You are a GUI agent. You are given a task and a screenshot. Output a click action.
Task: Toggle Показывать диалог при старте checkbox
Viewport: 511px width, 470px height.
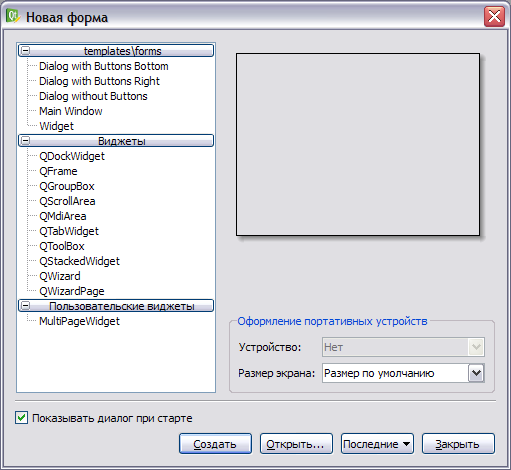pos(21,418)
